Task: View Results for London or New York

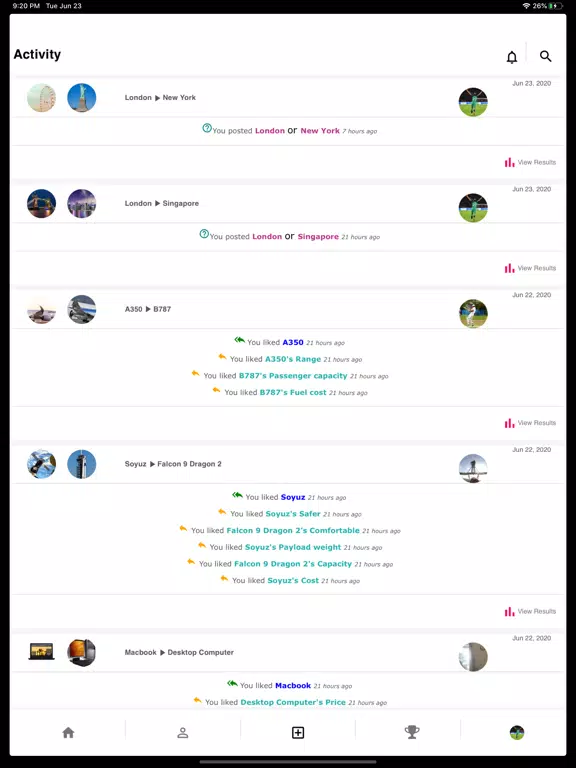Action: tap(530, 162)
